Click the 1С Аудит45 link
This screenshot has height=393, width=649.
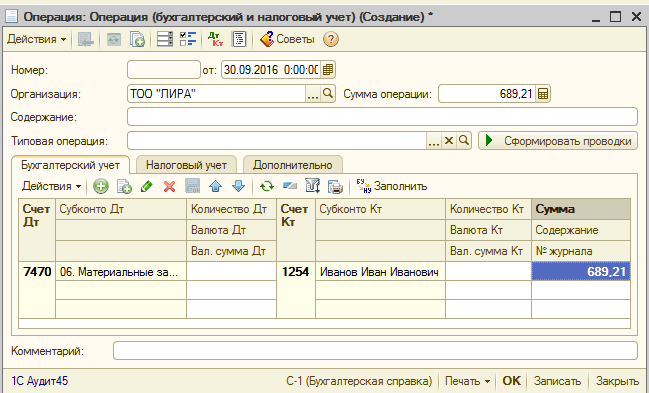[x=39, y=381]
